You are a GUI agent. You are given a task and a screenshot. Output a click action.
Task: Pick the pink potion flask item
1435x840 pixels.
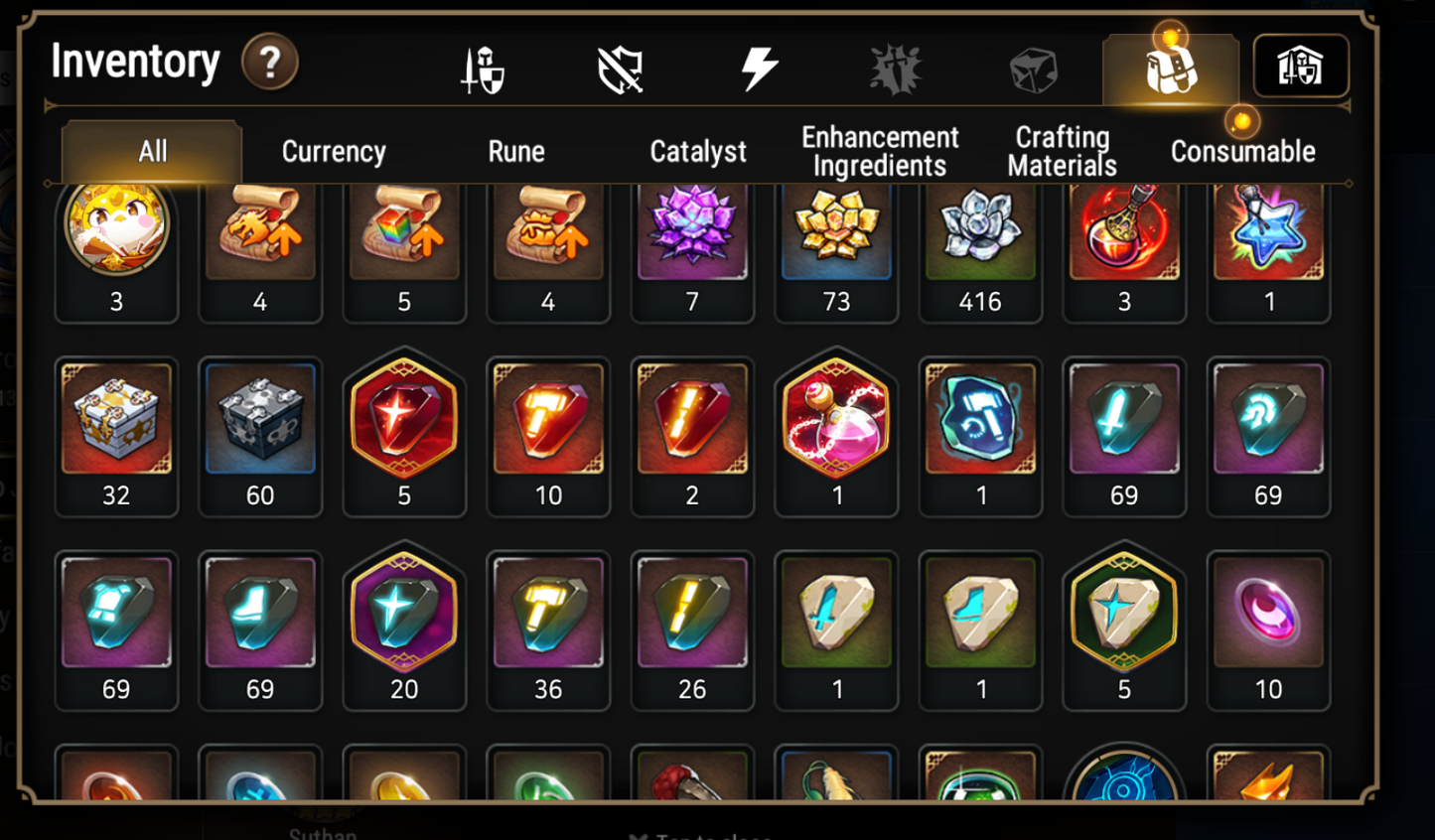836,432
